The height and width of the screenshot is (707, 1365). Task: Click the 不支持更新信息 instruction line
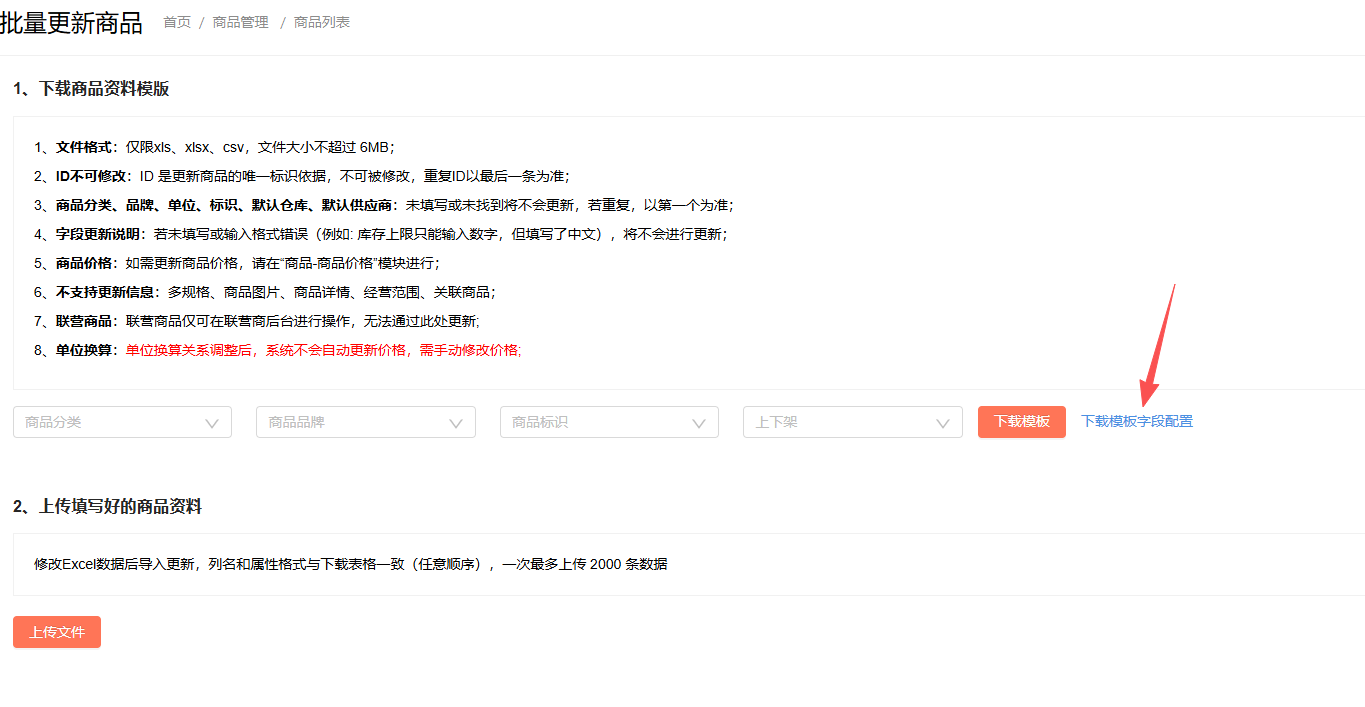(x=265, y=292)
